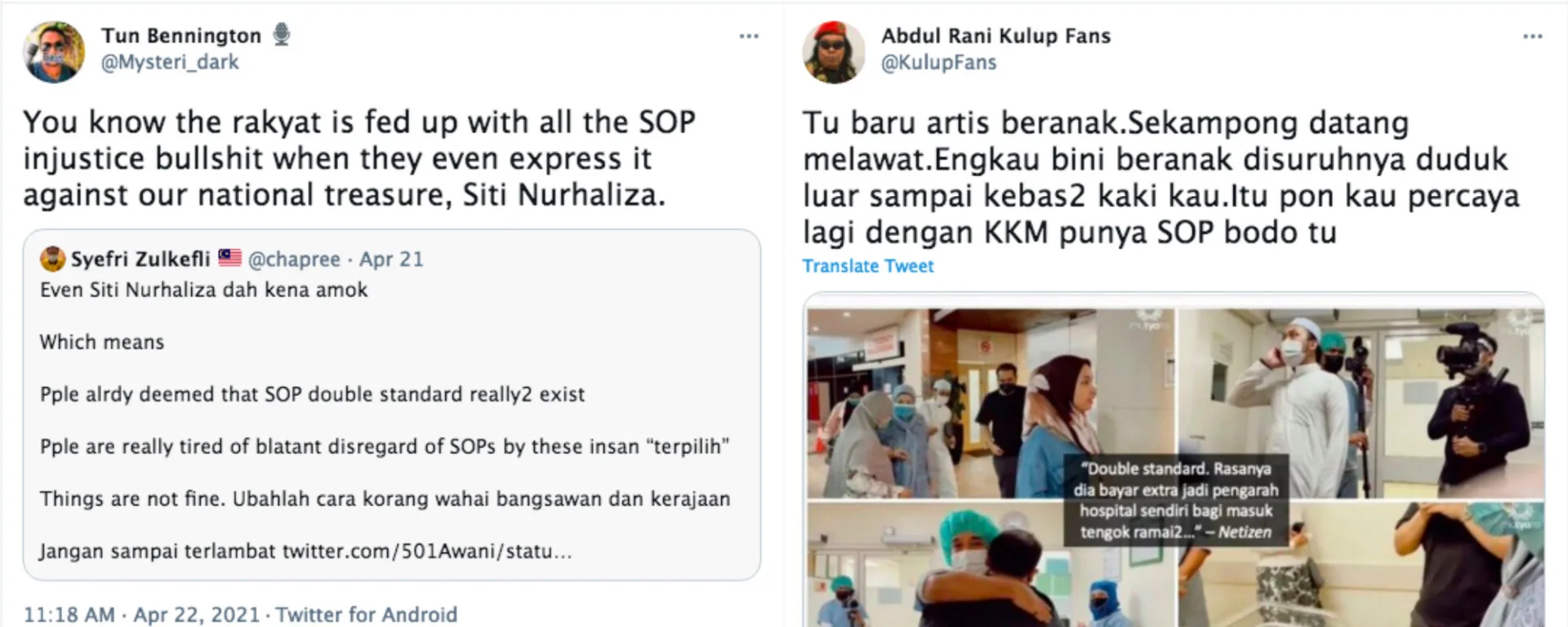Open the bottom-left hugging photo

click(991, 565)
